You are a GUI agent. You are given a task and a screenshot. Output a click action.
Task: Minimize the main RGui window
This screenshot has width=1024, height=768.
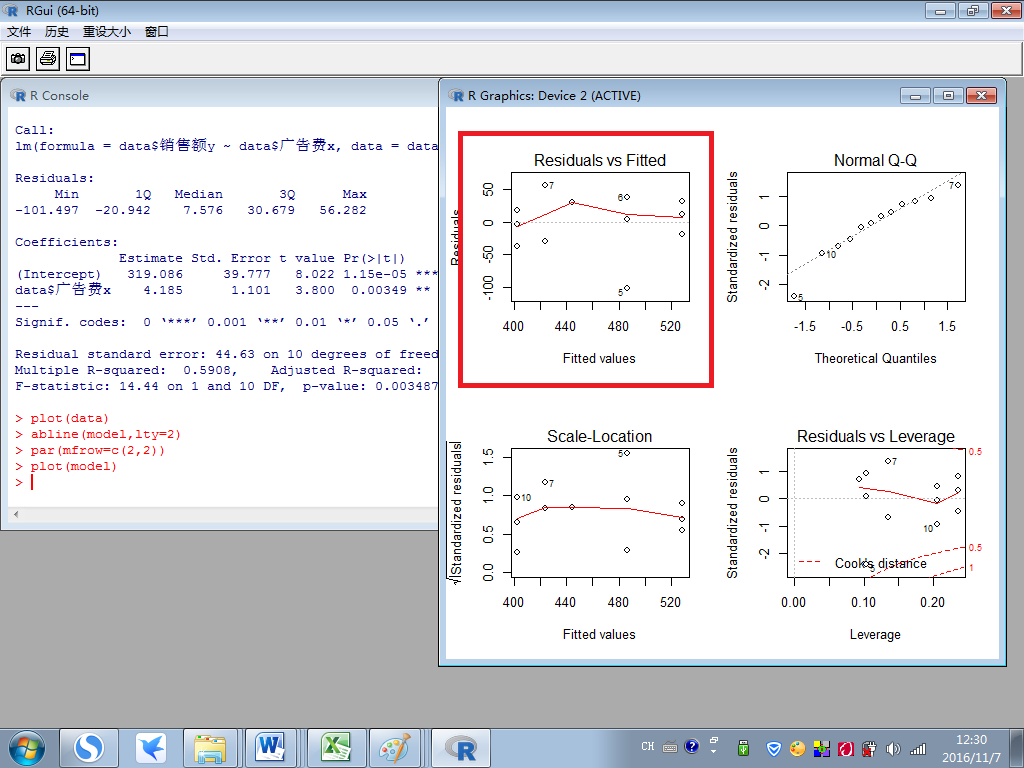(940, 10)
